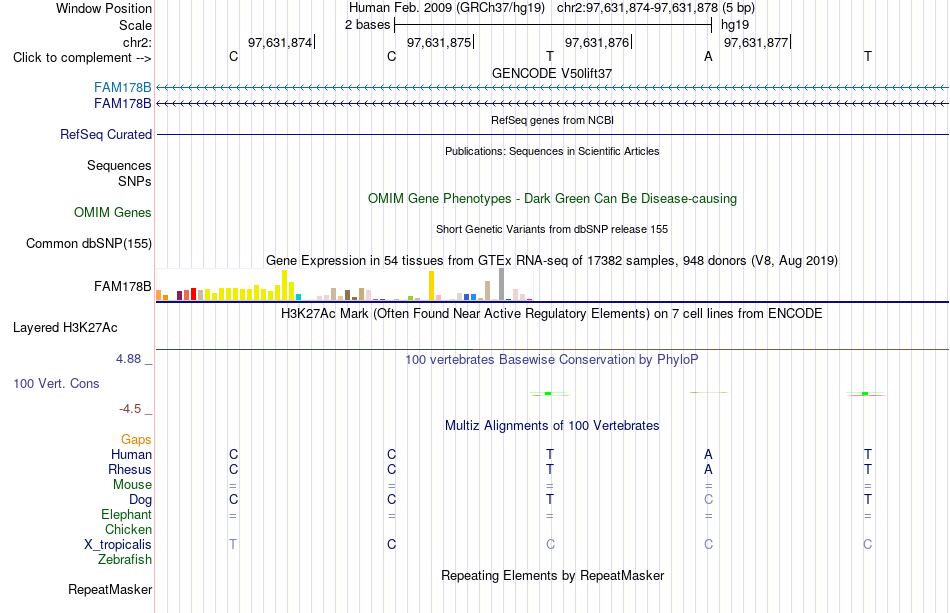Click position number 97,631,874
950x613 pixels.
tap(280, 42)
